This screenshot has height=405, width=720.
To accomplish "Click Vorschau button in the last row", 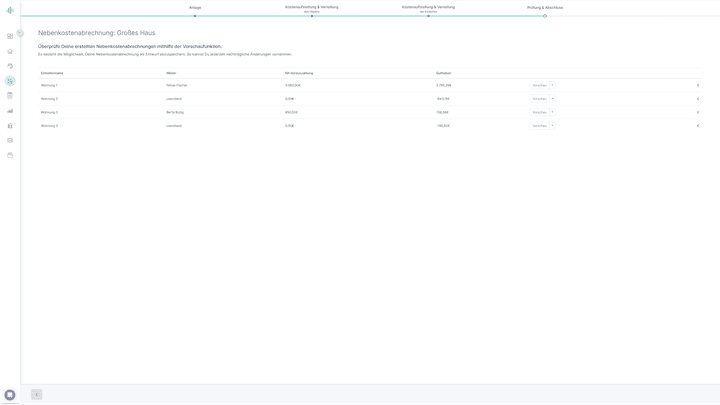I will point(539,126).
